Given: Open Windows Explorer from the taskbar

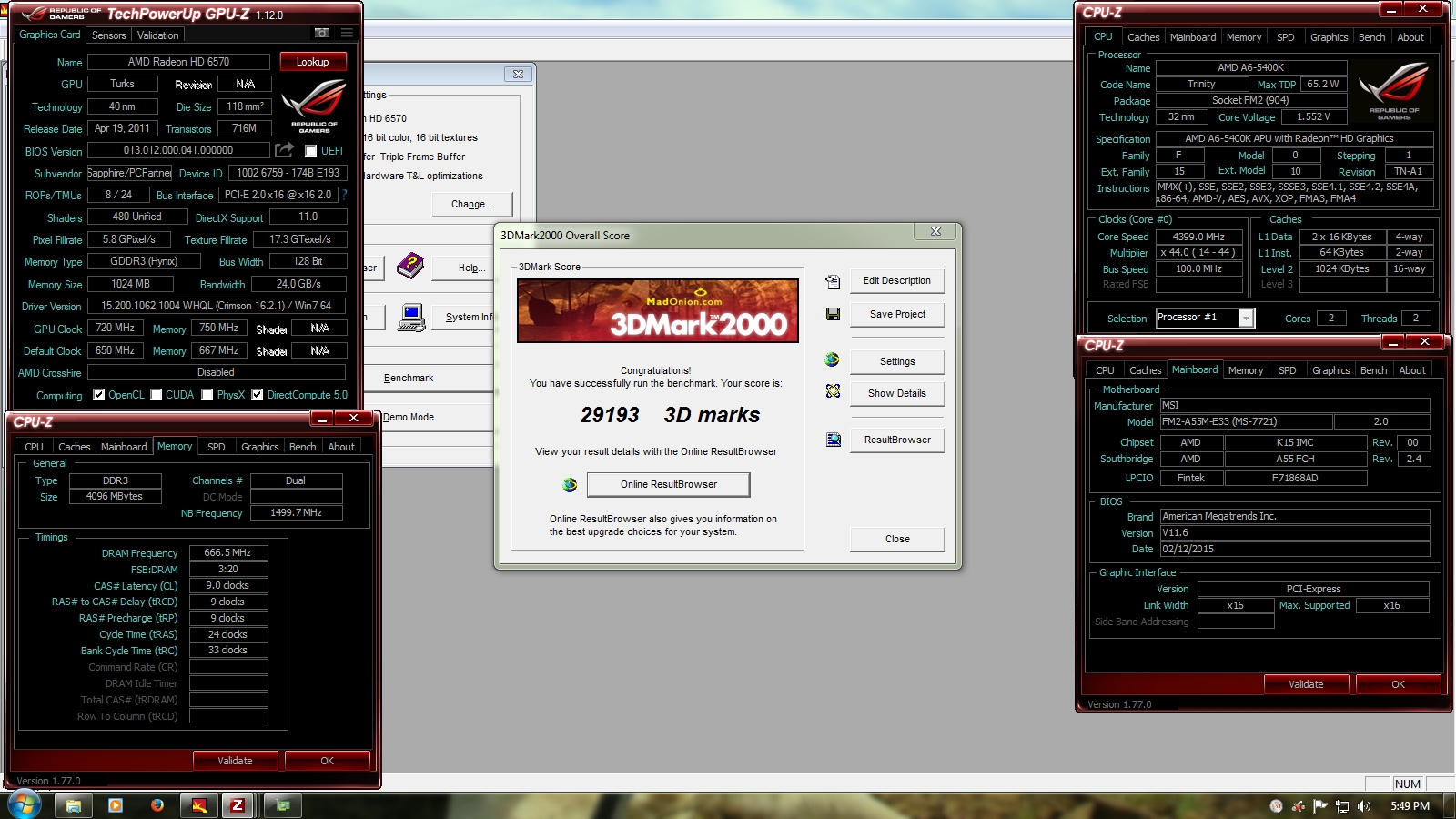Looking at the screenshot, I should (74, 805).
